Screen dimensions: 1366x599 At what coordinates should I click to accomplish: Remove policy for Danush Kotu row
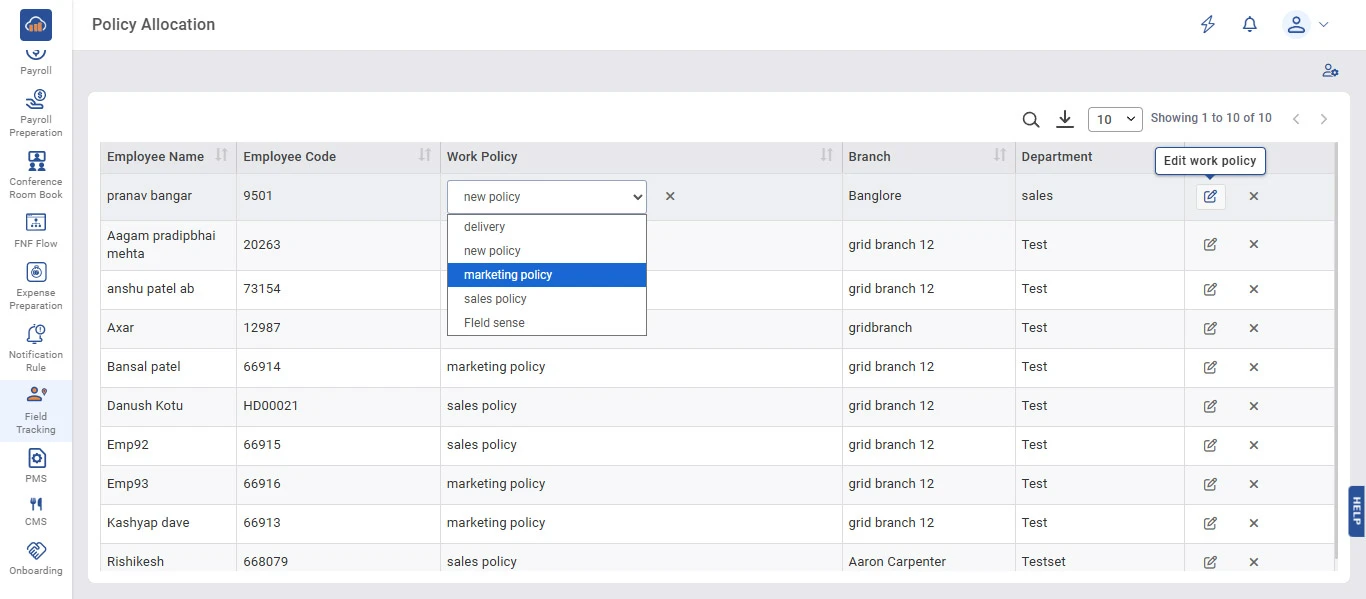(1253, 406)
